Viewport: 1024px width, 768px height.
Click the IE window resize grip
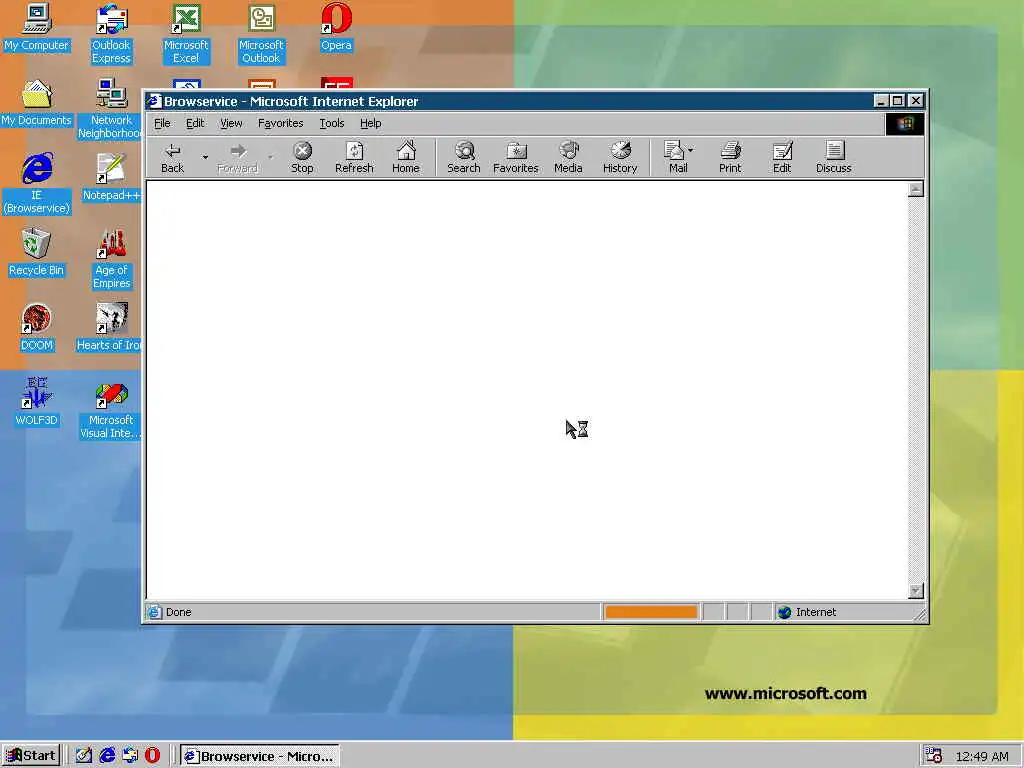click(x=921, y=615)
